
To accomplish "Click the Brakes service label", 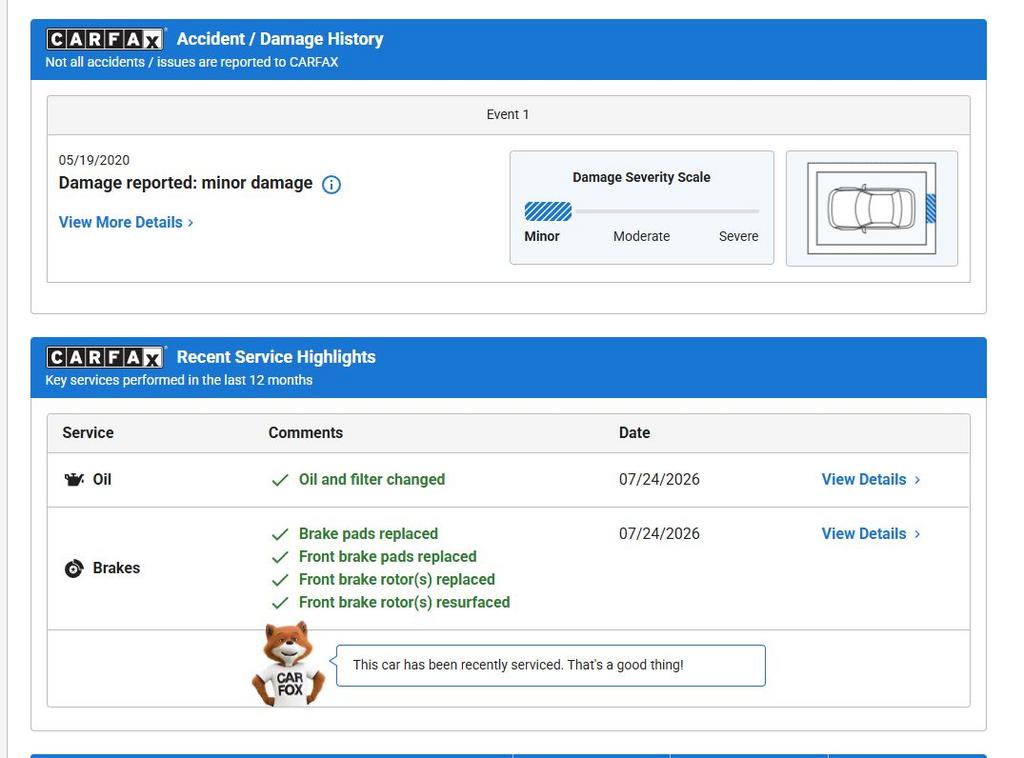I will 116,569.
